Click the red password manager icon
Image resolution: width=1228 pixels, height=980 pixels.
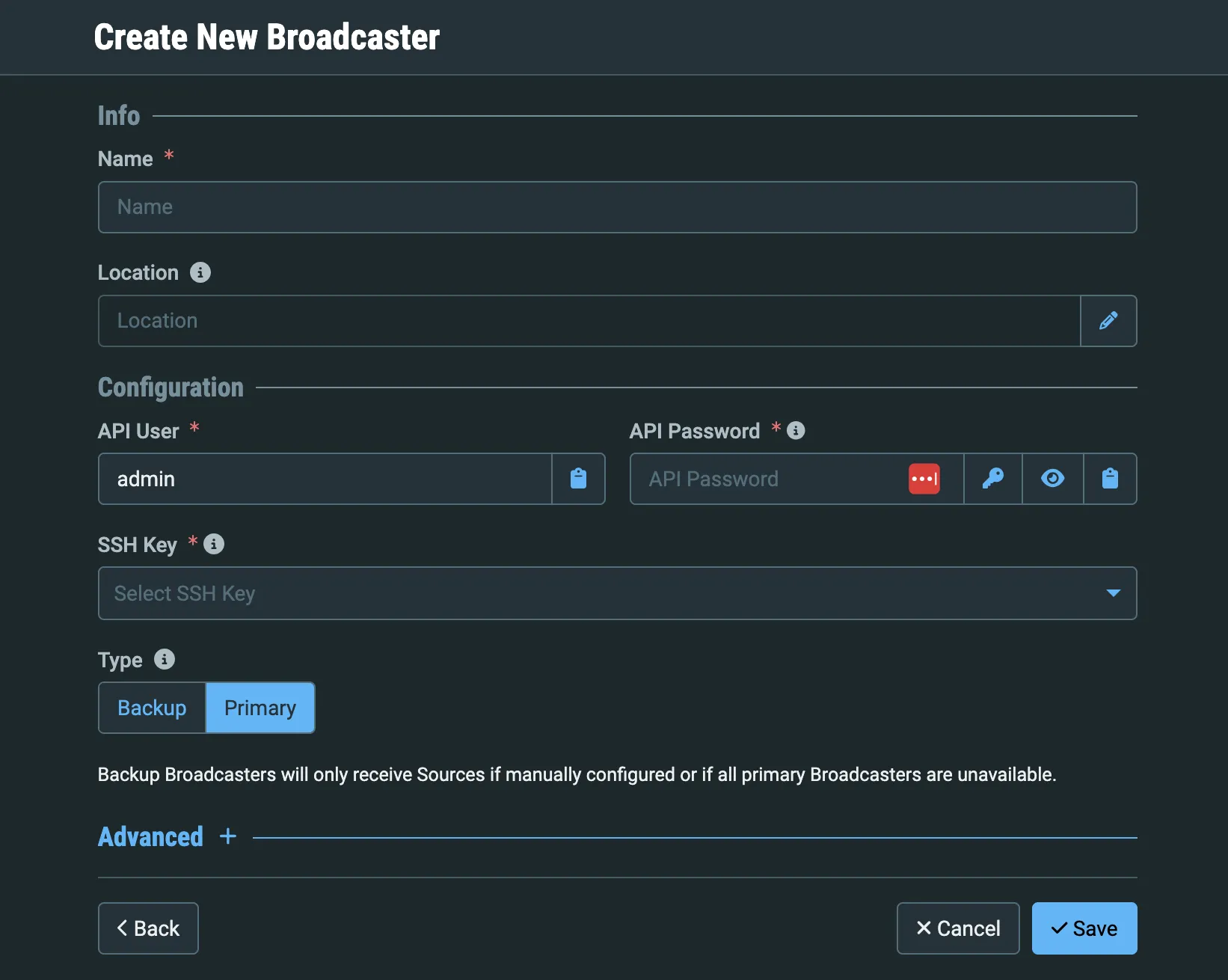[x=924, y=479]
